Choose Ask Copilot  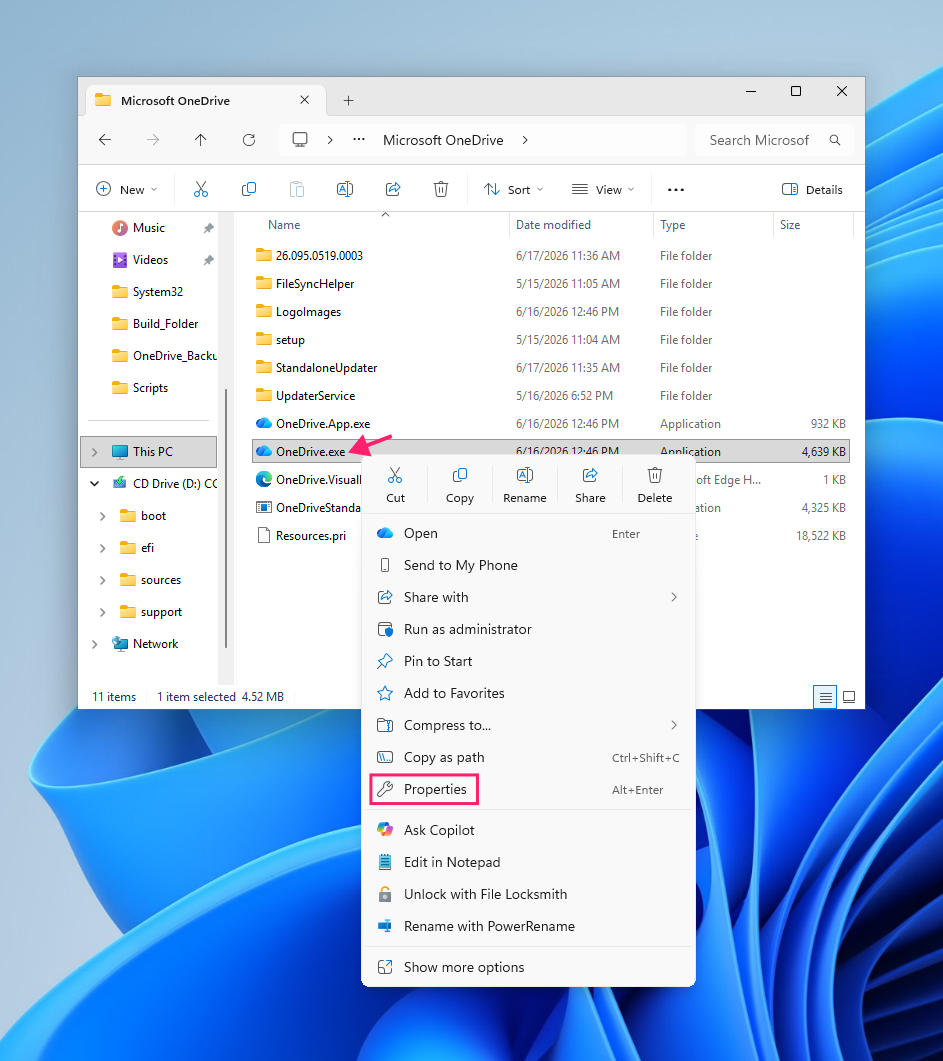point(528,830)
